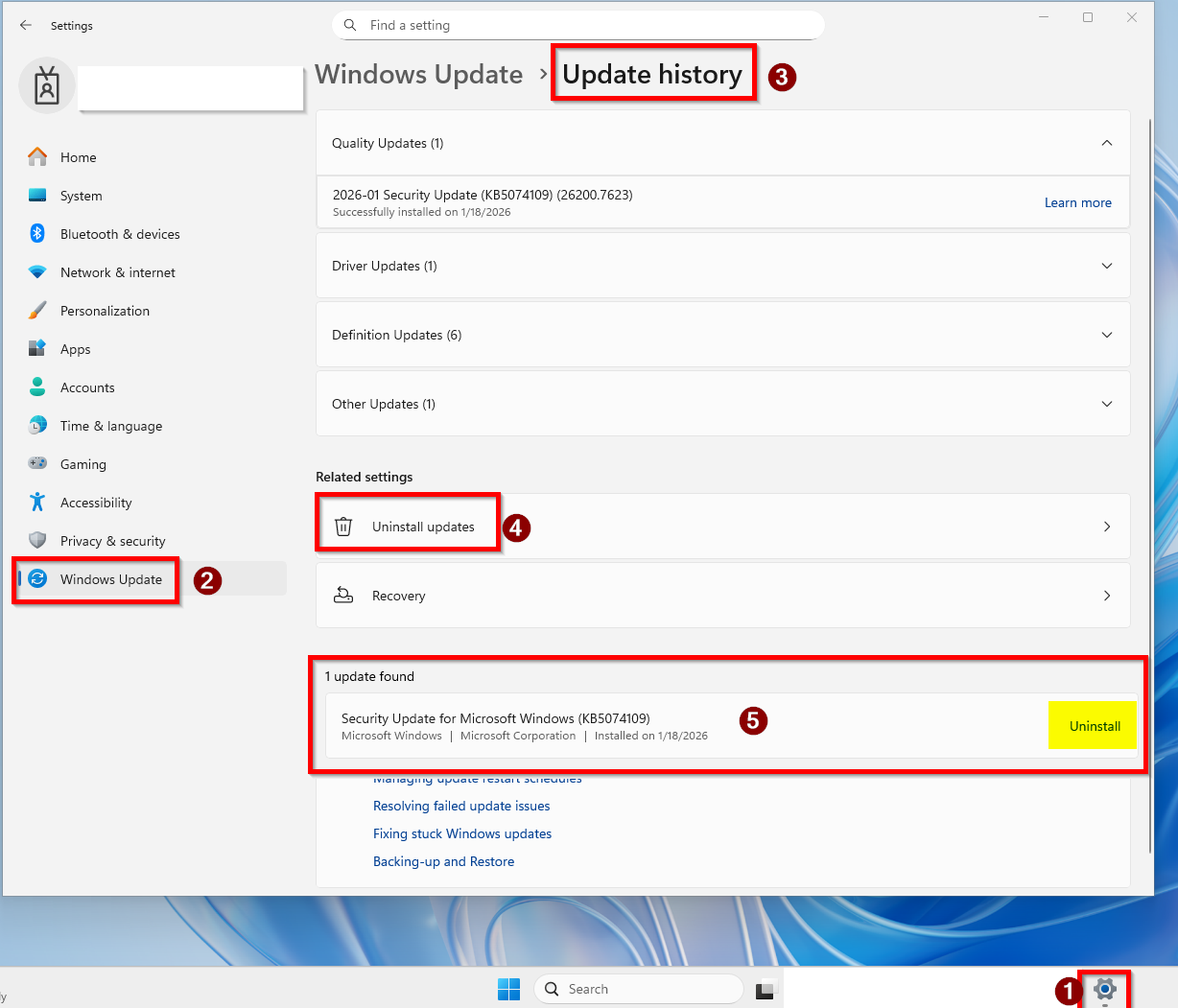The height and width of the screenshot is (1008, 1178).
Task: Open Recovery settings
Action: tap(723, 596)
